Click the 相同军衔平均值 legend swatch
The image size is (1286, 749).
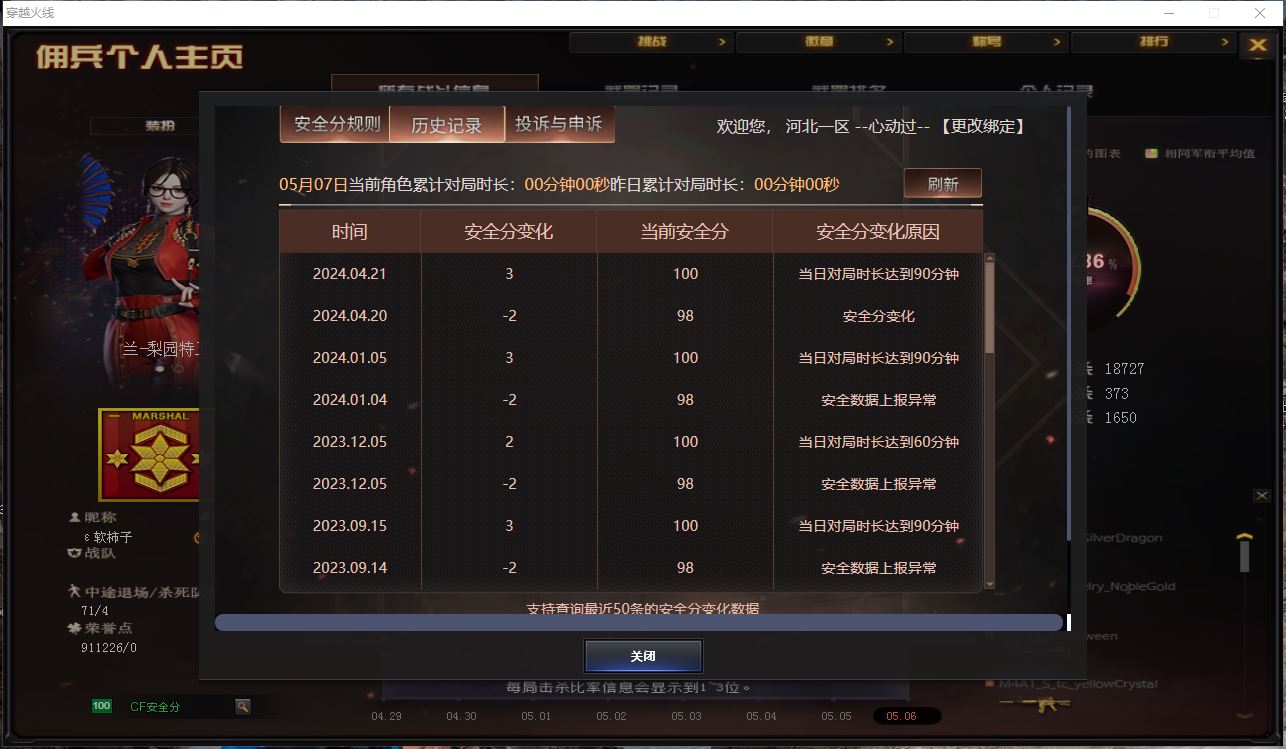click(x=1151, y=154)
